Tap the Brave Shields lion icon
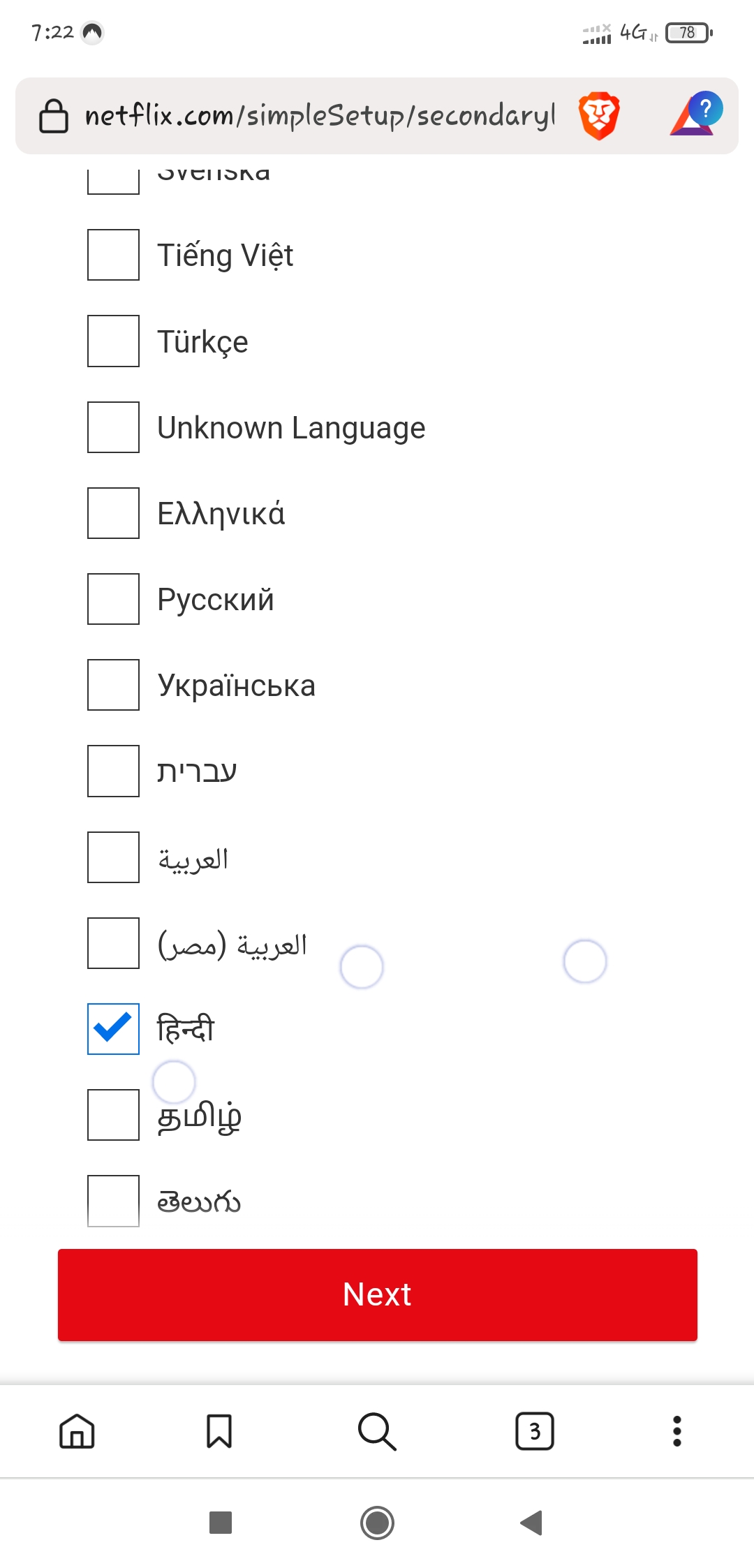The image size is (754, 1568). pyautogui.click(x=599, y=115)
